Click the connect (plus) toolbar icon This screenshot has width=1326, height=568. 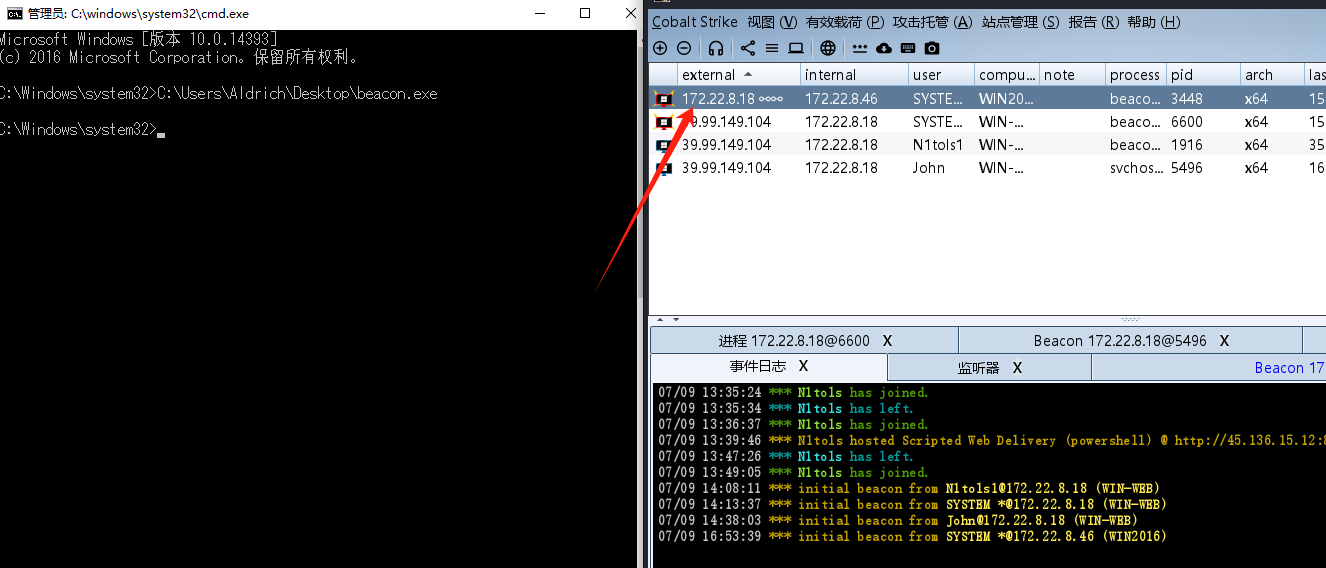pos(660,48)
